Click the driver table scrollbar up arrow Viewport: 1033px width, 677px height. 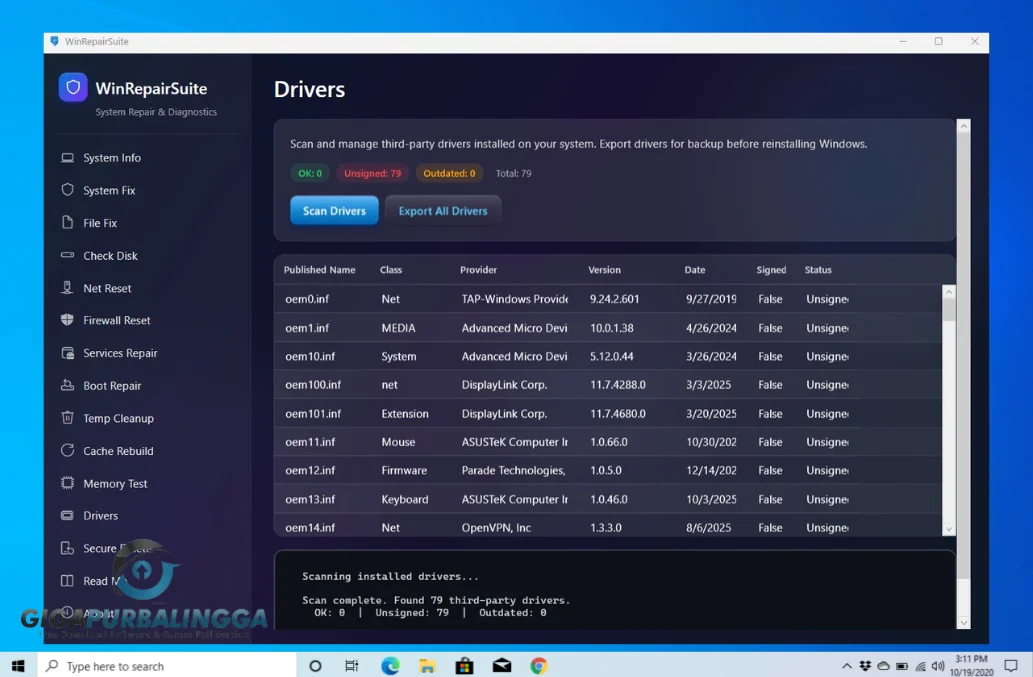949,292
